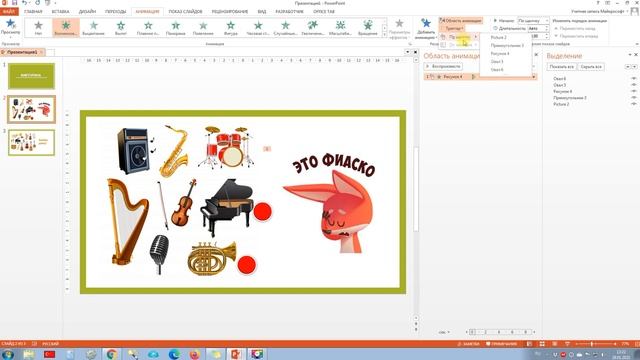640x360 pixels.
Task: Toggle visibility of Овал 6 in selection pane
Action: 633,78
